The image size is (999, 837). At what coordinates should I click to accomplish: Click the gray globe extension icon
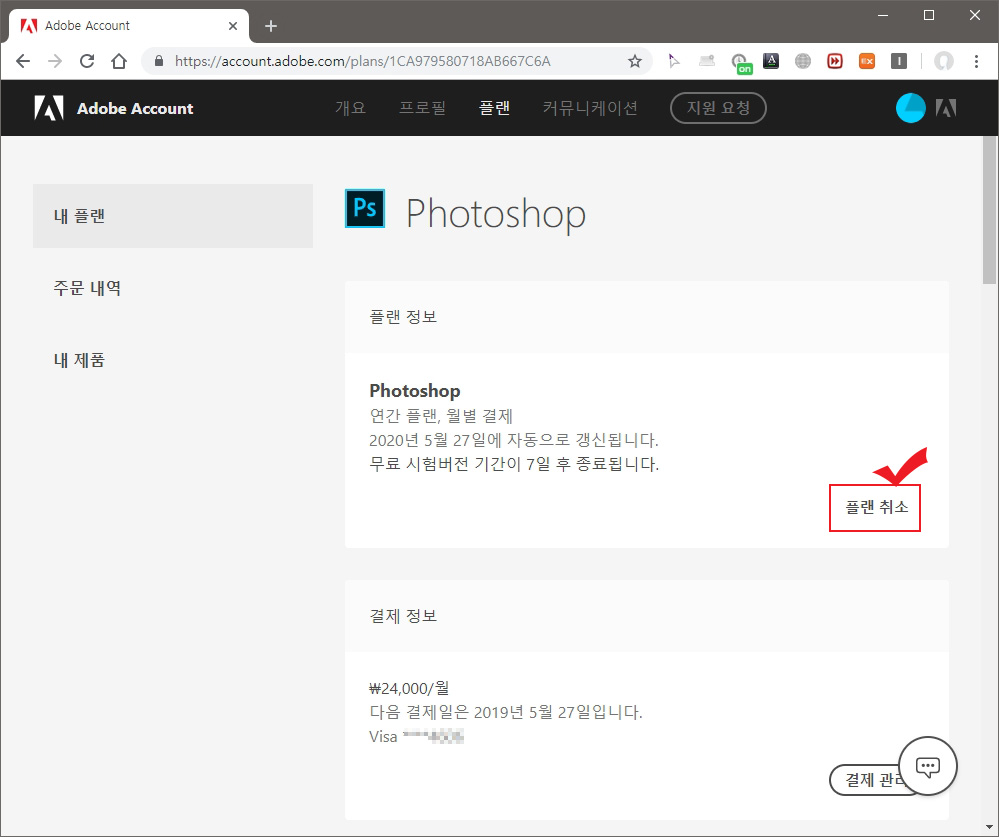tap(803, 61)
